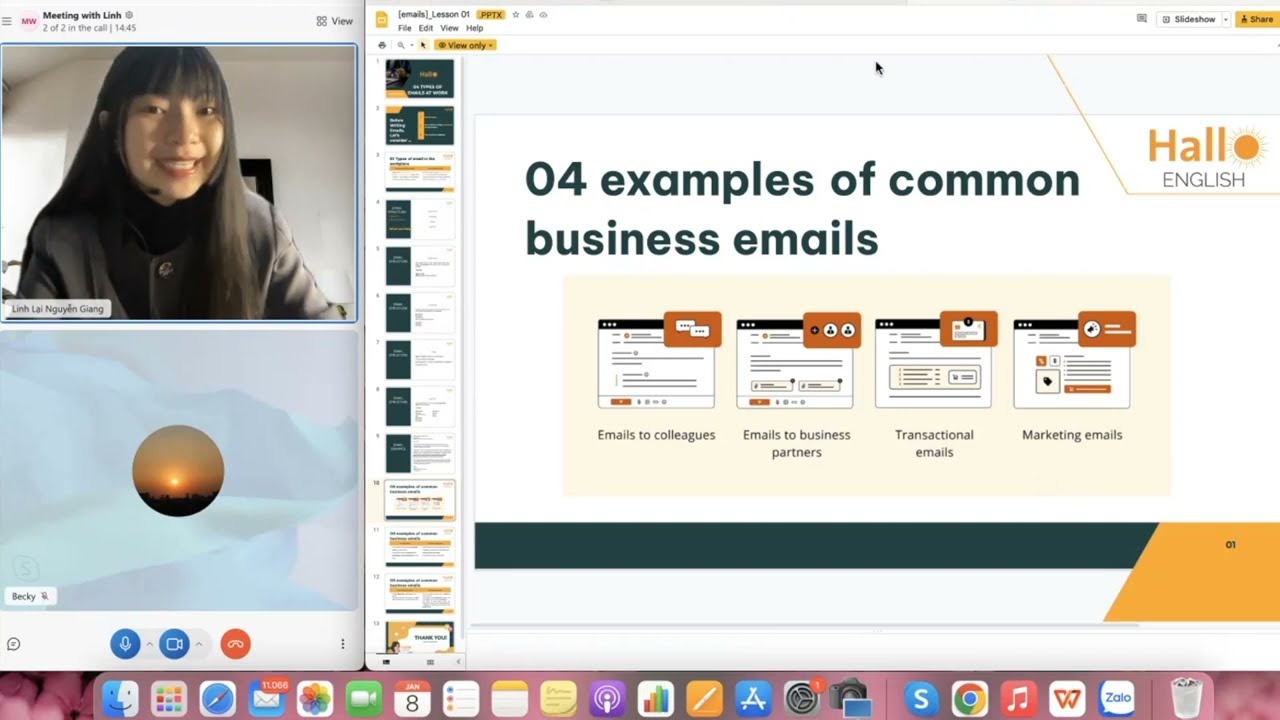
Task: Open Slideshow options dropdown arrow
Action: click(1226, 19)
